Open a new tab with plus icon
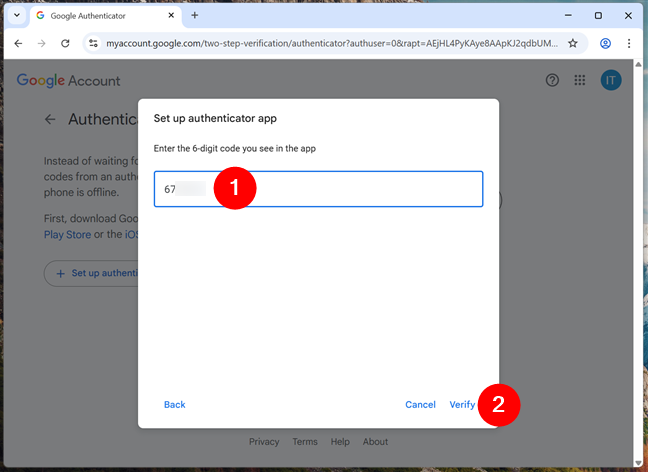The image size is (648, 472). point(195,16)
